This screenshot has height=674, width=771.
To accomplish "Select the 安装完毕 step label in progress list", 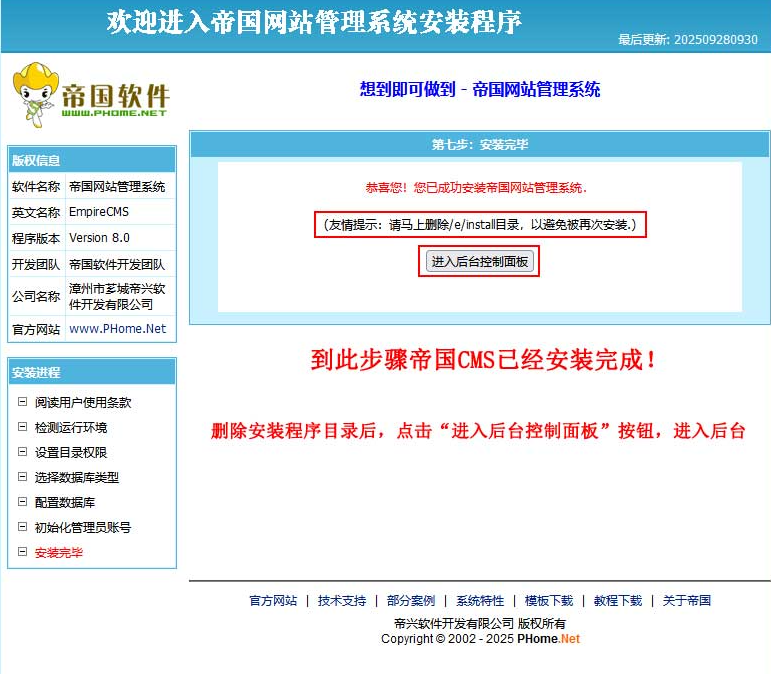I will [x=59, y=552].
